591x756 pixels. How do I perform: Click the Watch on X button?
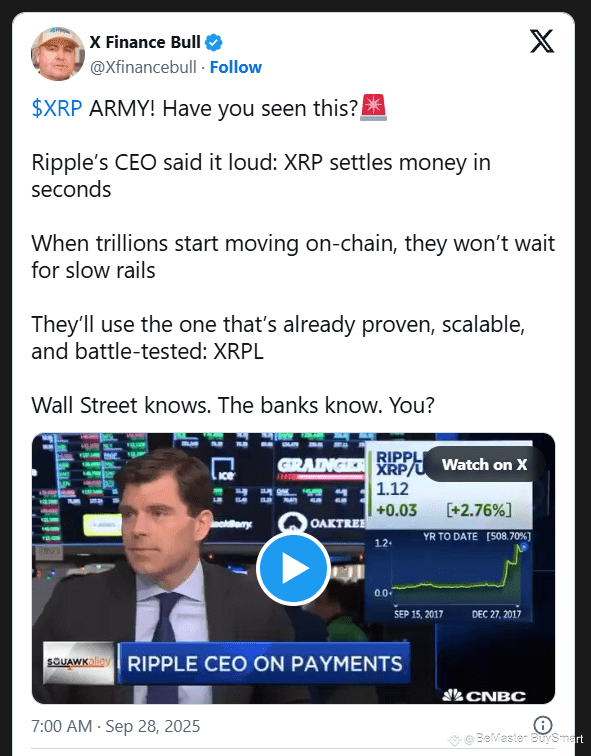tap(484, 464)
